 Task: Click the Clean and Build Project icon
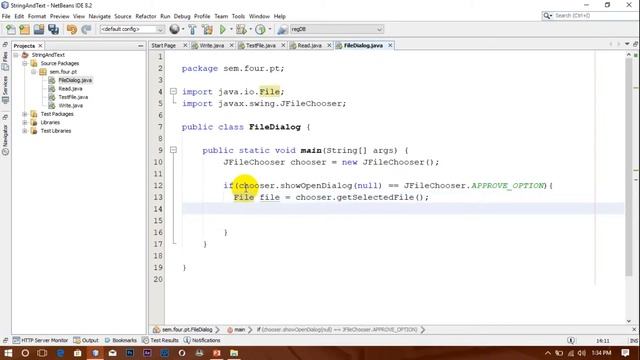pos(207,29)
